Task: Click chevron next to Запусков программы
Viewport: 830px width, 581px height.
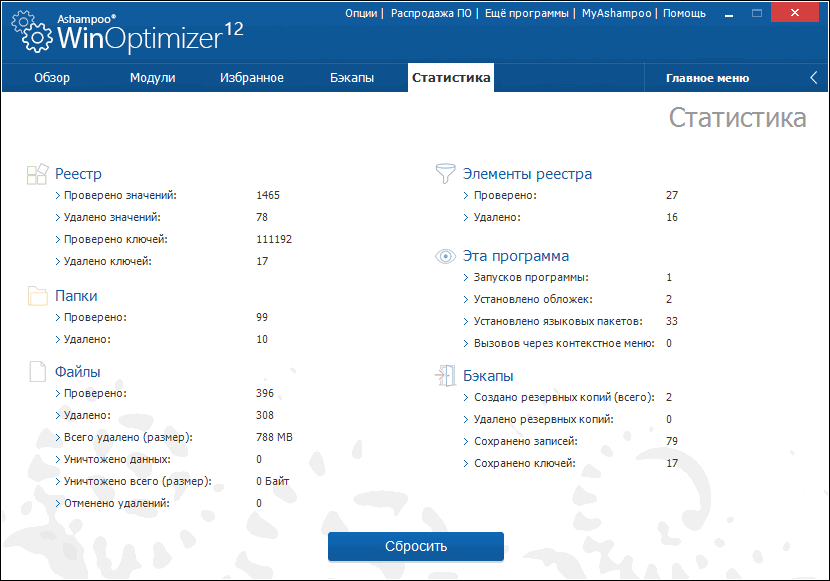Action: point(466,278)
